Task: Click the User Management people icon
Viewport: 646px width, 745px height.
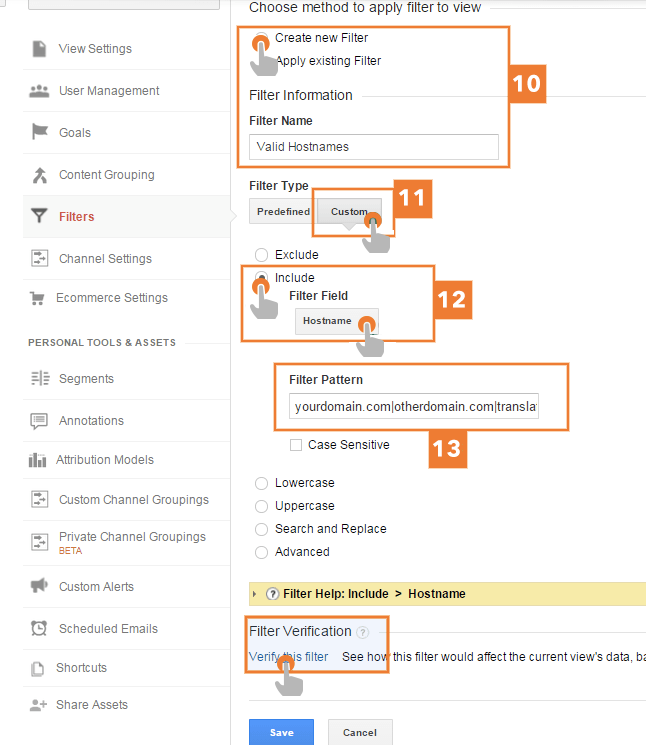Action: coord(39,91)
